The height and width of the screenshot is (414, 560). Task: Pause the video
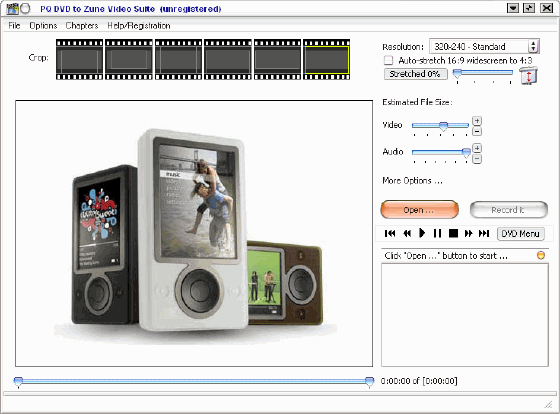(437, 233)
